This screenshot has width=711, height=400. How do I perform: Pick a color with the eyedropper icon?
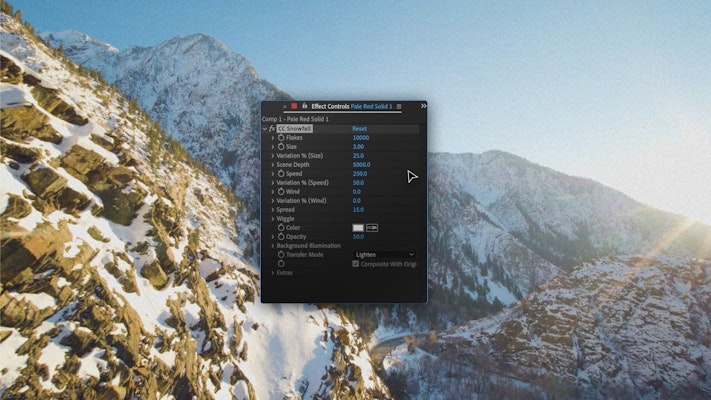[x=372, y=228]
